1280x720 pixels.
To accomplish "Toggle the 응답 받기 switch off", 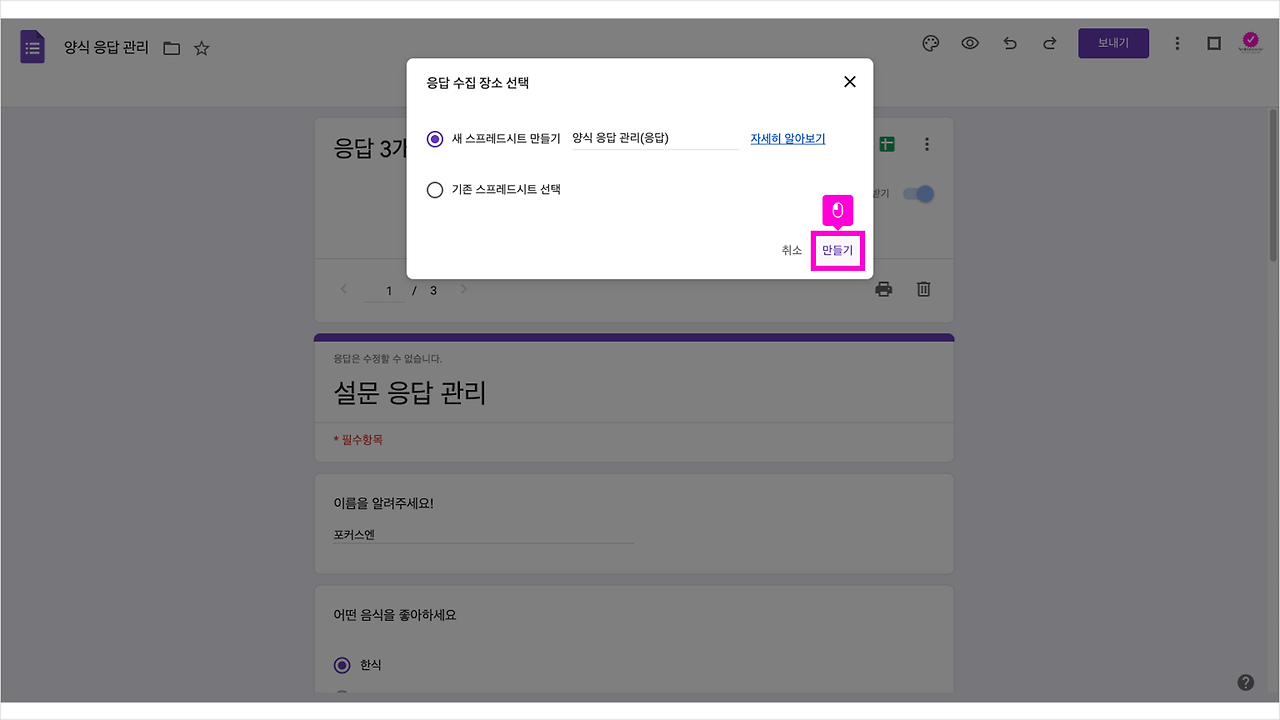I will point(917,195).
